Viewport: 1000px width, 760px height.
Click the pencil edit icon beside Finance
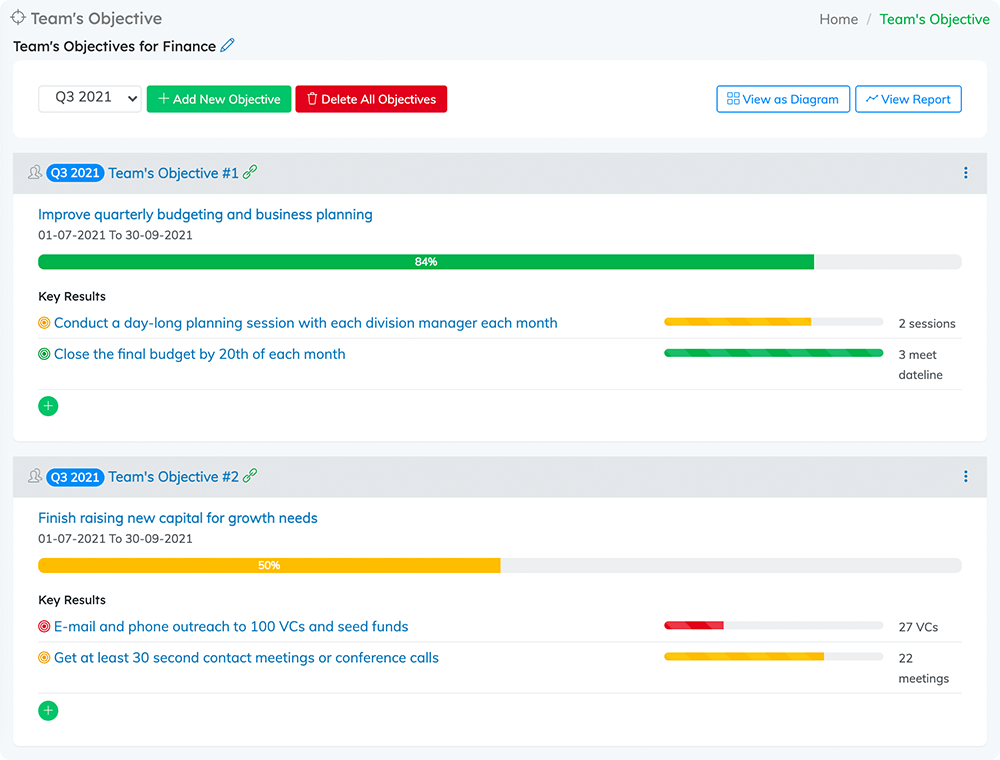[228, 45]
